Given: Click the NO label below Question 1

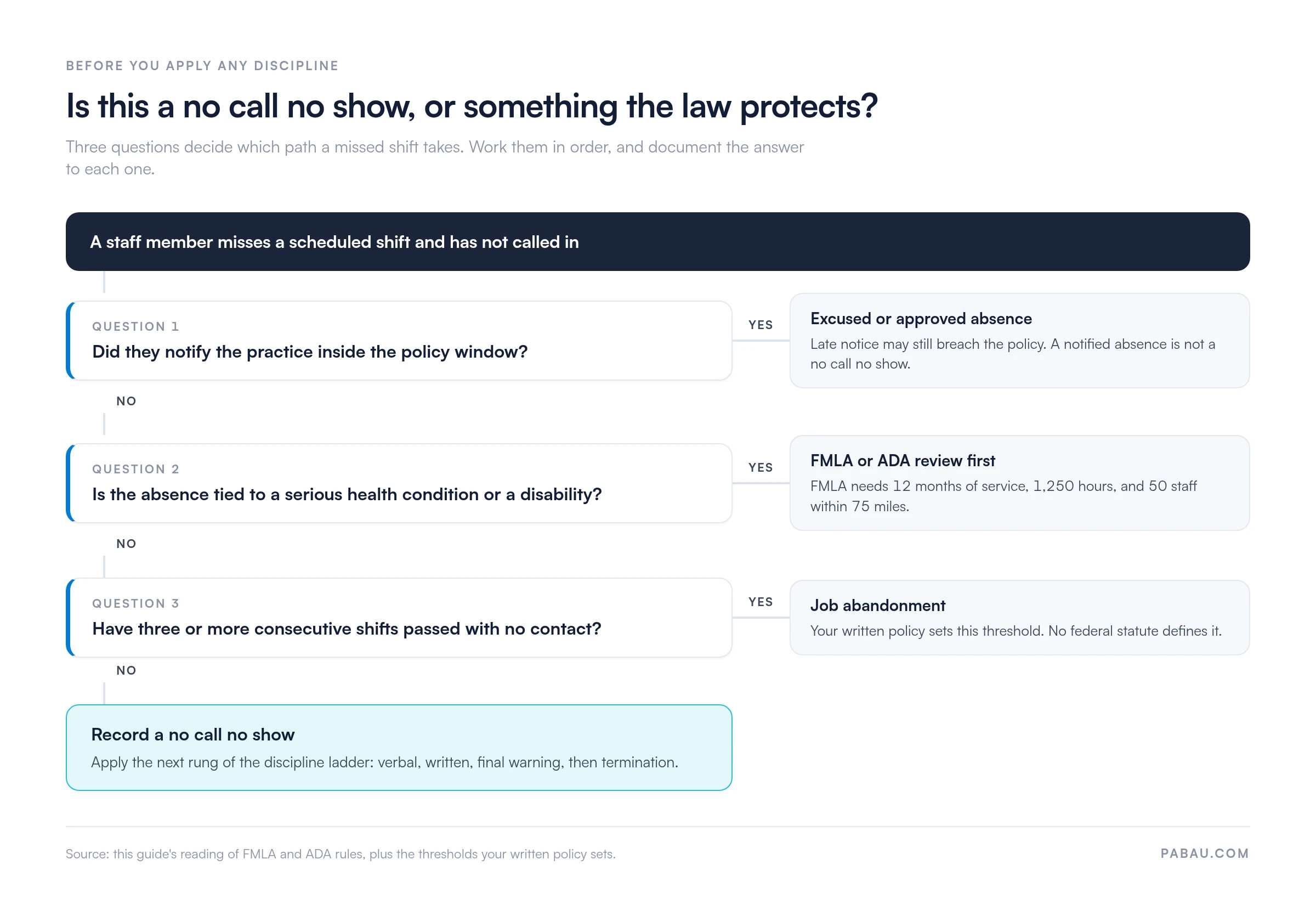Looking at the screenshot, I should coord(126,400).
